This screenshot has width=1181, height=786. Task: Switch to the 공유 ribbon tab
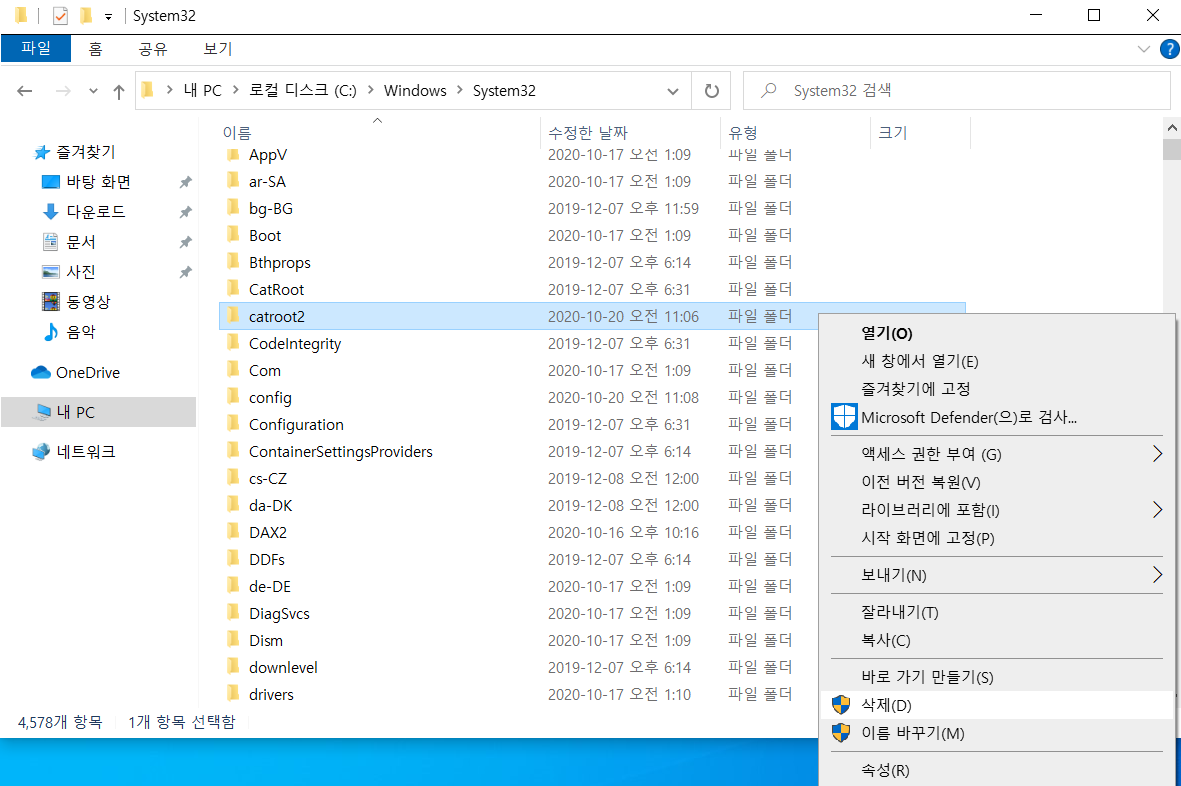click(153, 49)
